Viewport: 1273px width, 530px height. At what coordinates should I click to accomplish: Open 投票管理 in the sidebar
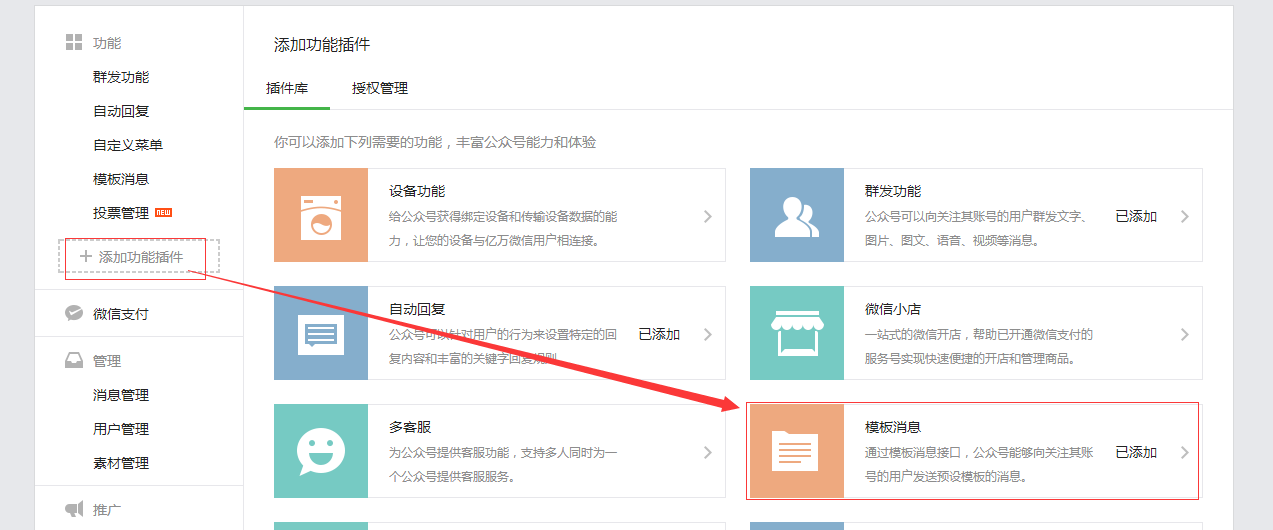[x=121, y=213]
